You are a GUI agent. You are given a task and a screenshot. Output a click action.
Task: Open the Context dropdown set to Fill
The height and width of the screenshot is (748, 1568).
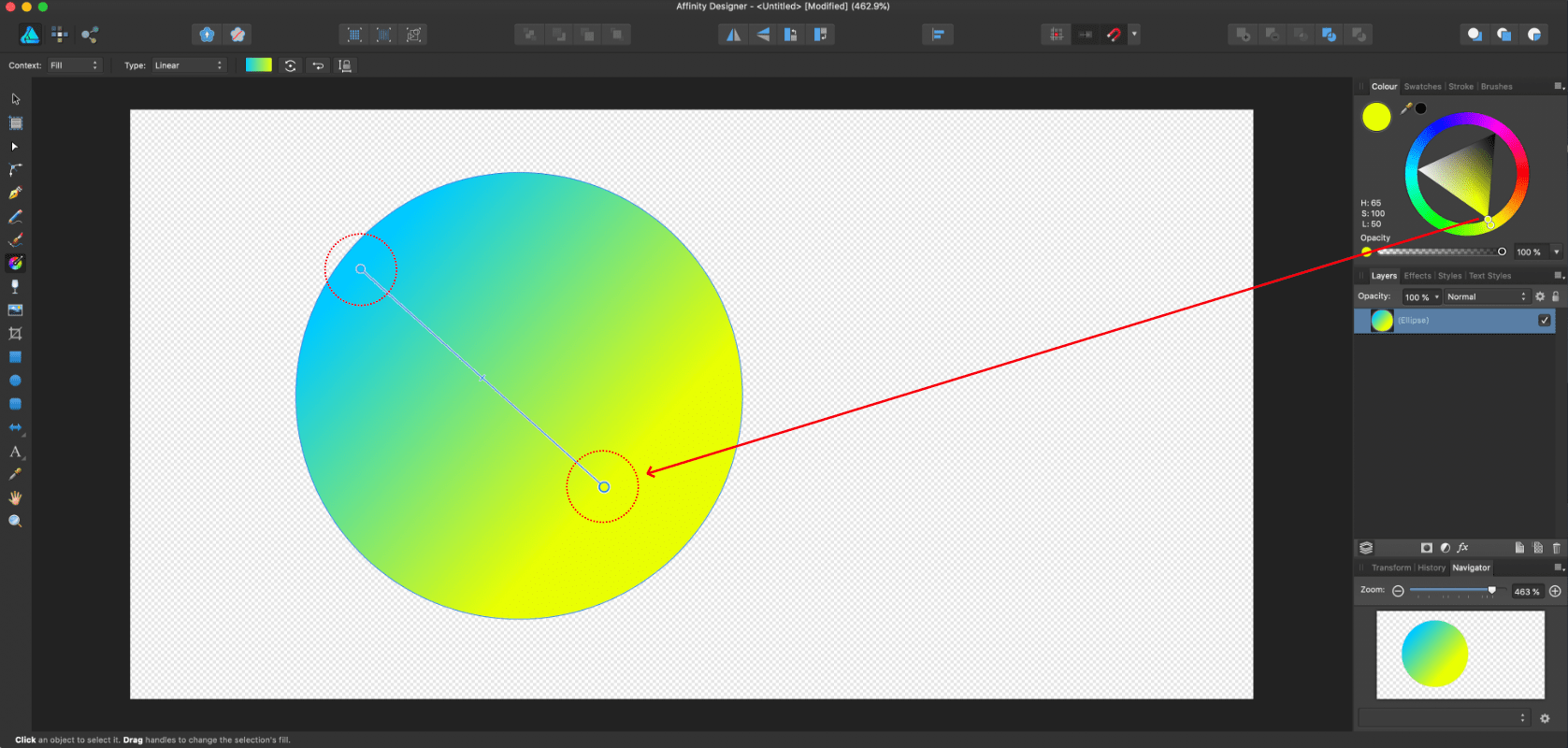(x=74, y=65)
